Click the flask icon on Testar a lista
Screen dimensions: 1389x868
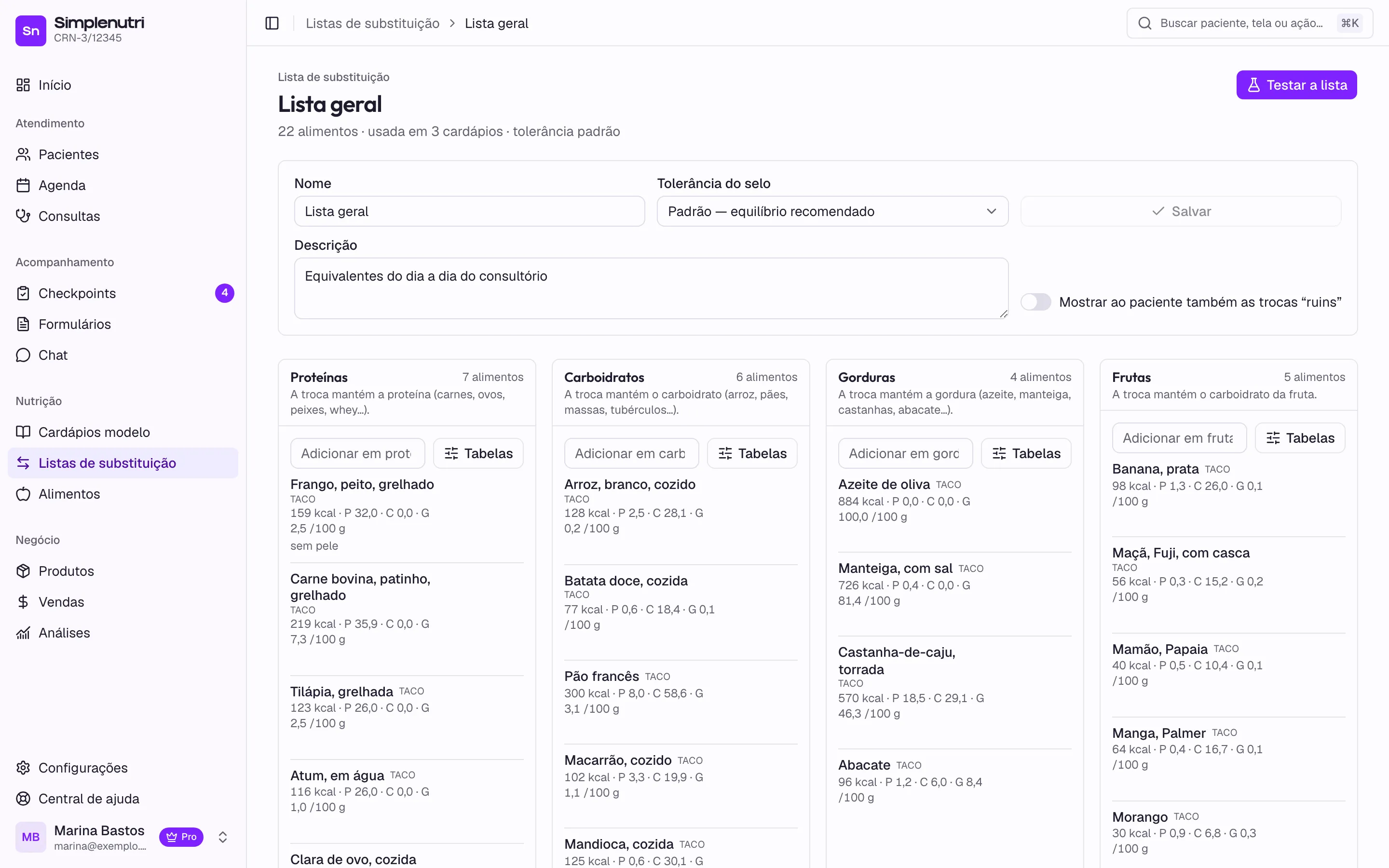[x=1254, y=85]
